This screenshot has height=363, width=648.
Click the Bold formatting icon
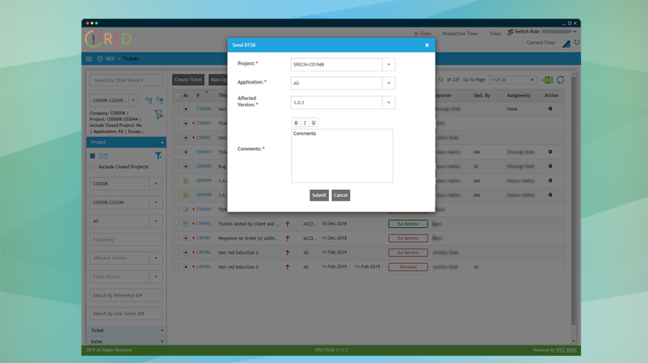(296, 122)
